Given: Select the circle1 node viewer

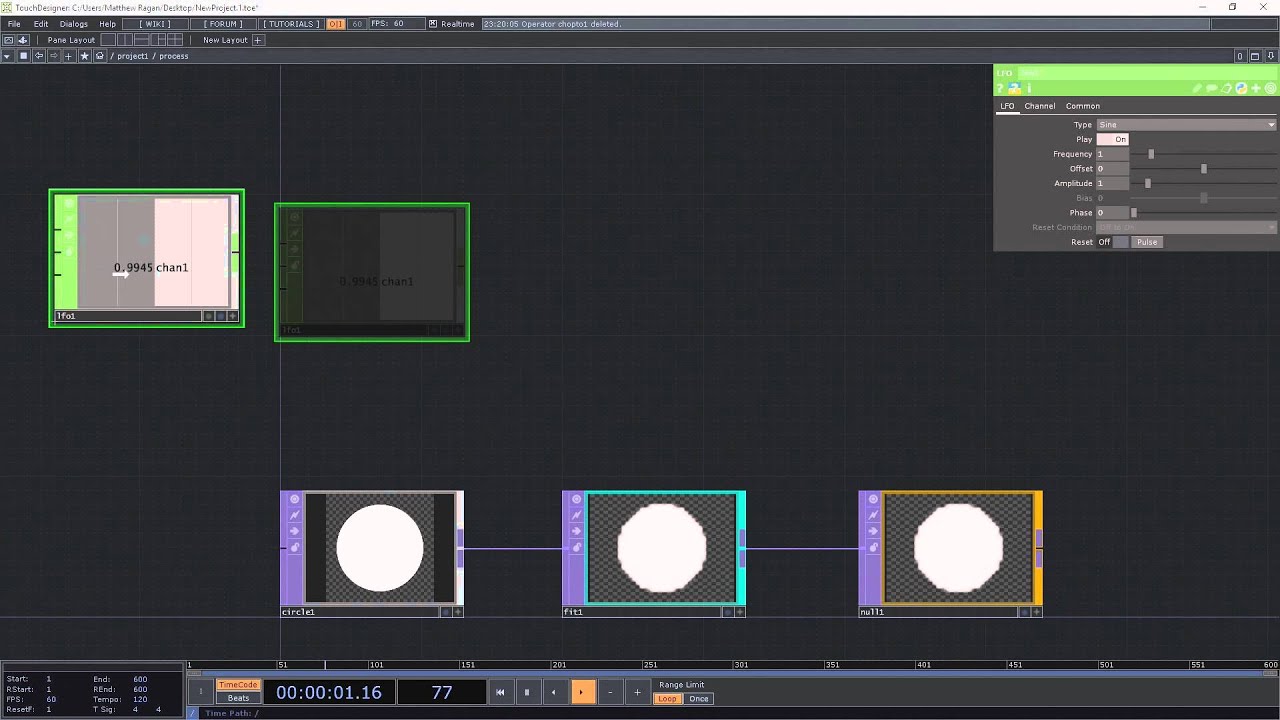Looking at the screenshot, I should (380, 548).
